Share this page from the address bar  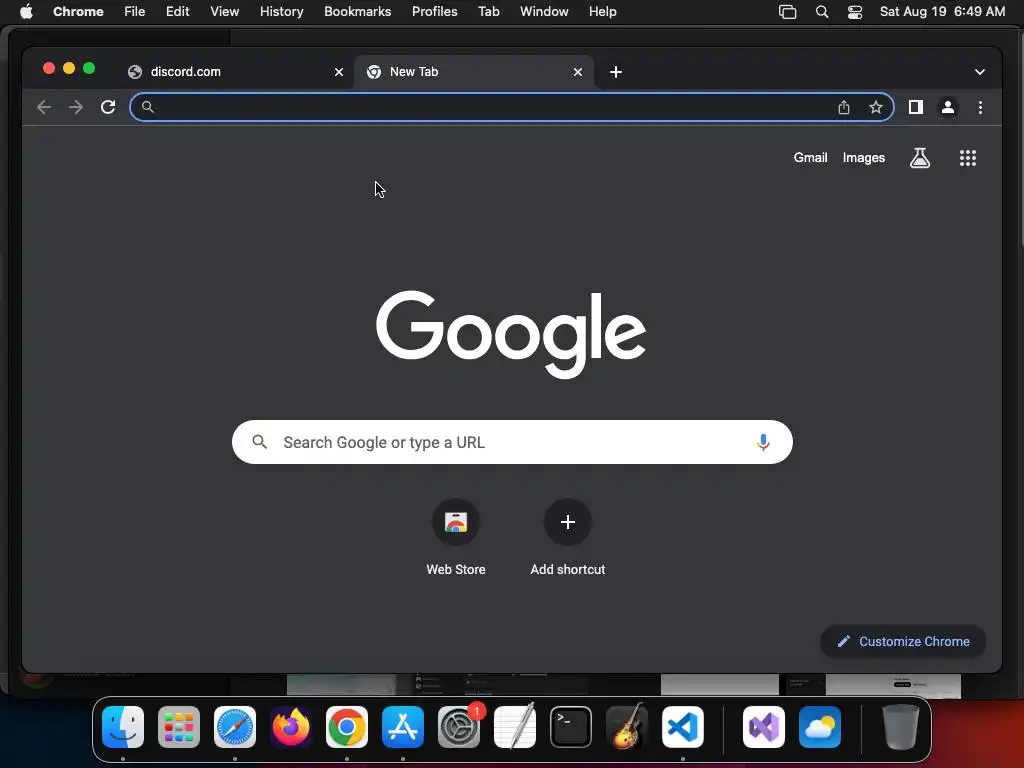(844, 107)
